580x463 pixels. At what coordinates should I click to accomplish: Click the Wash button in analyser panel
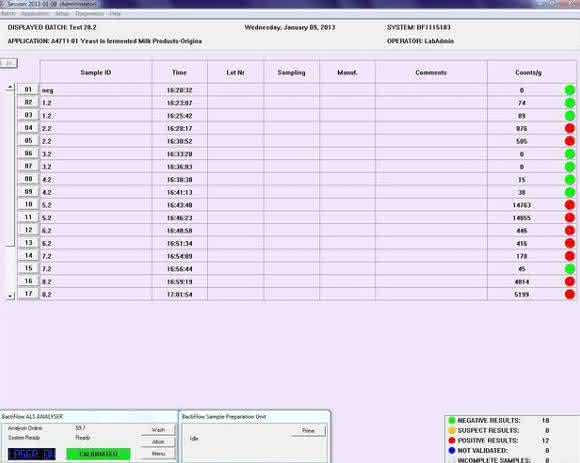point(158,430)
